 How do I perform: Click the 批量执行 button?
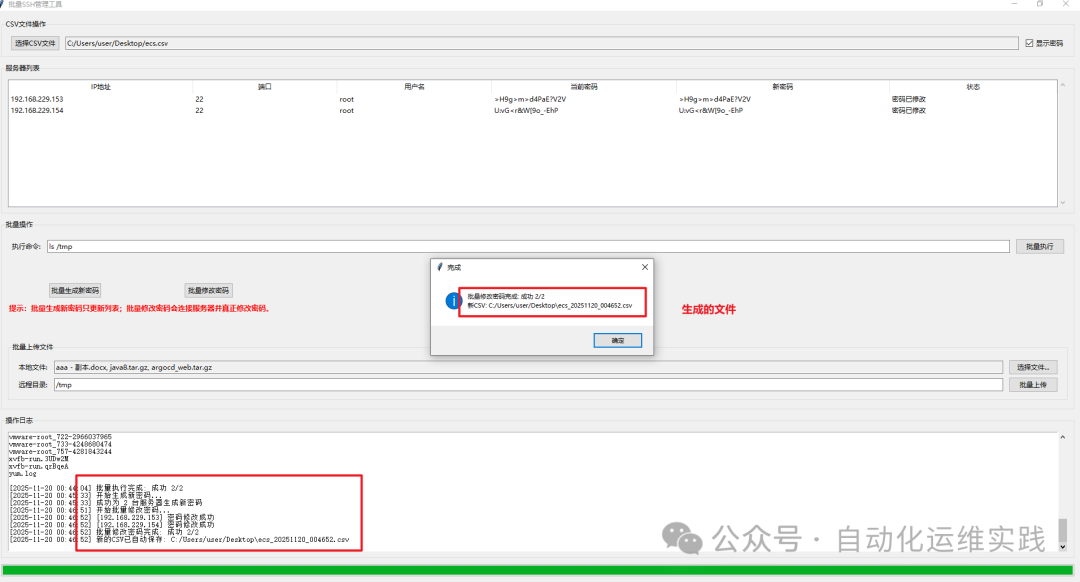tap(1039, 246)
